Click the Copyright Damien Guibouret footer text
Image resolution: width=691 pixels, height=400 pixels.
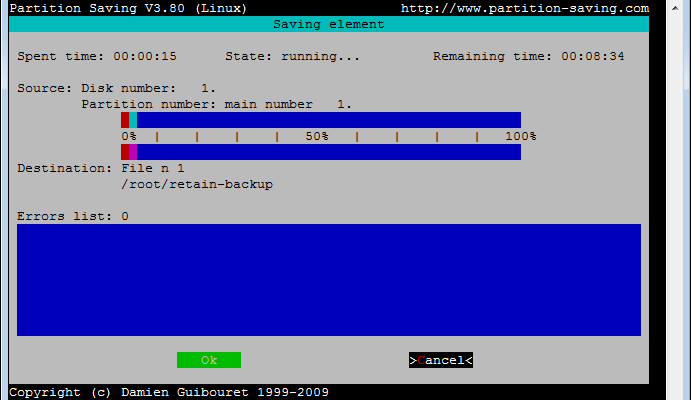(169, 392)
